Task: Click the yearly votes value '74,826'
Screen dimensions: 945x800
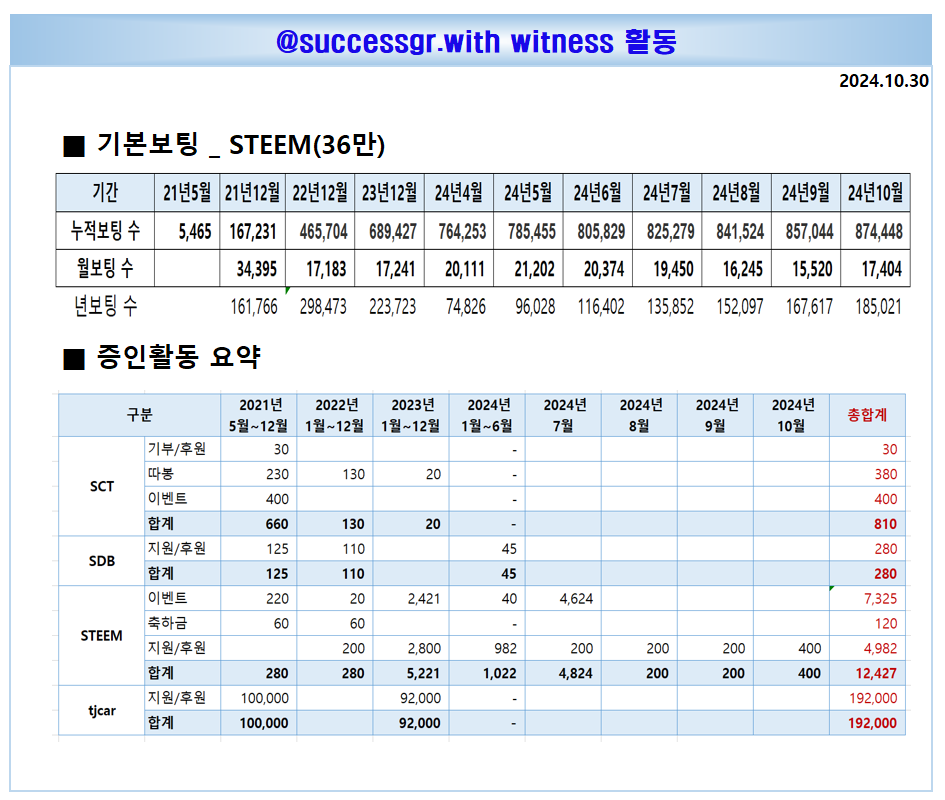Action: 466,307
